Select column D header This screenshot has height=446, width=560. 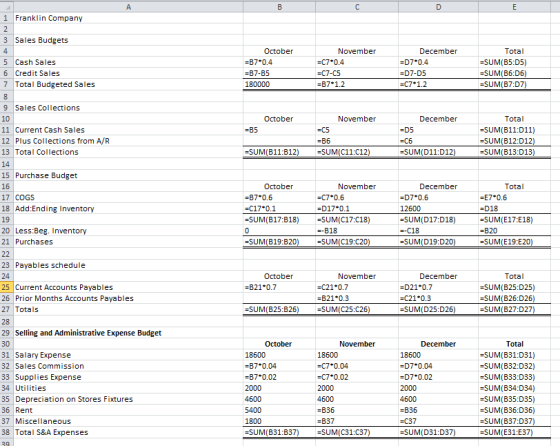tap(438, 7)
